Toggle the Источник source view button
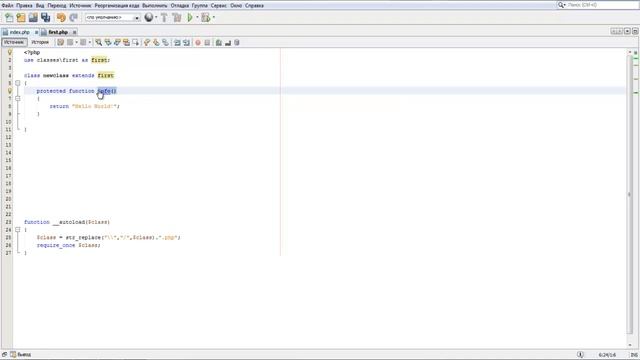Screen dimensions: 640x360 coord(14,42)
